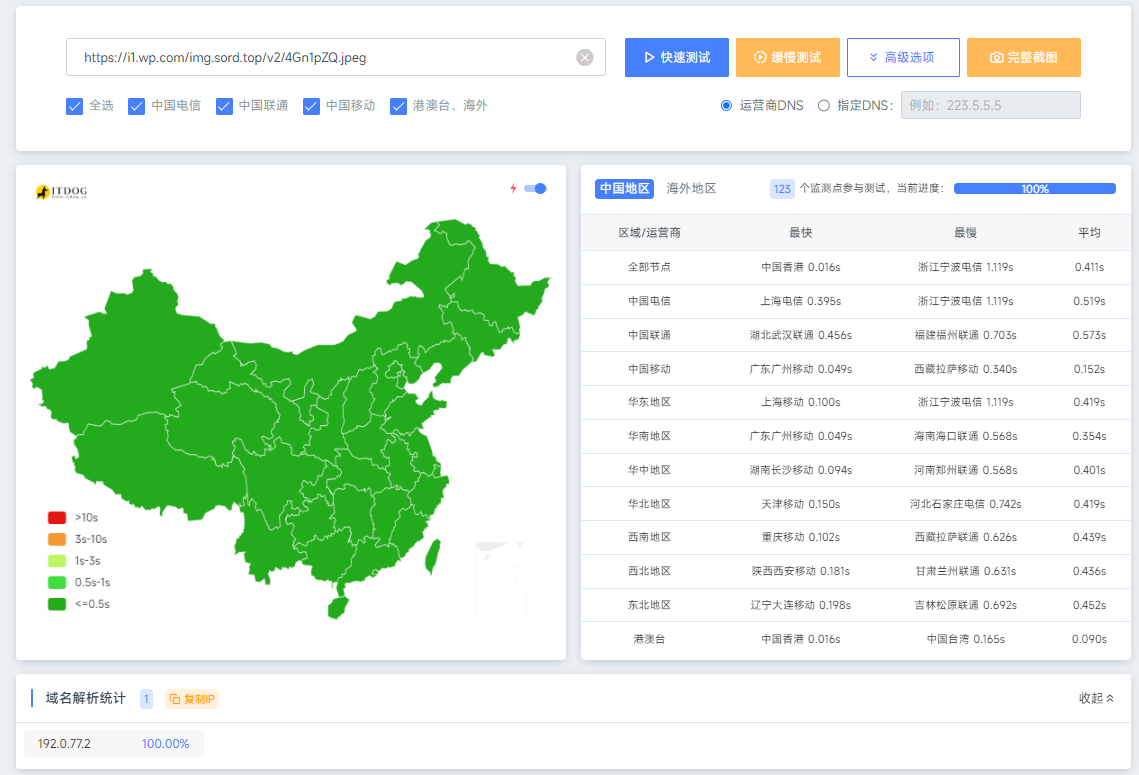
Task: Copy resolved IPs with the 复制IP button
Action: pos(192,698)
